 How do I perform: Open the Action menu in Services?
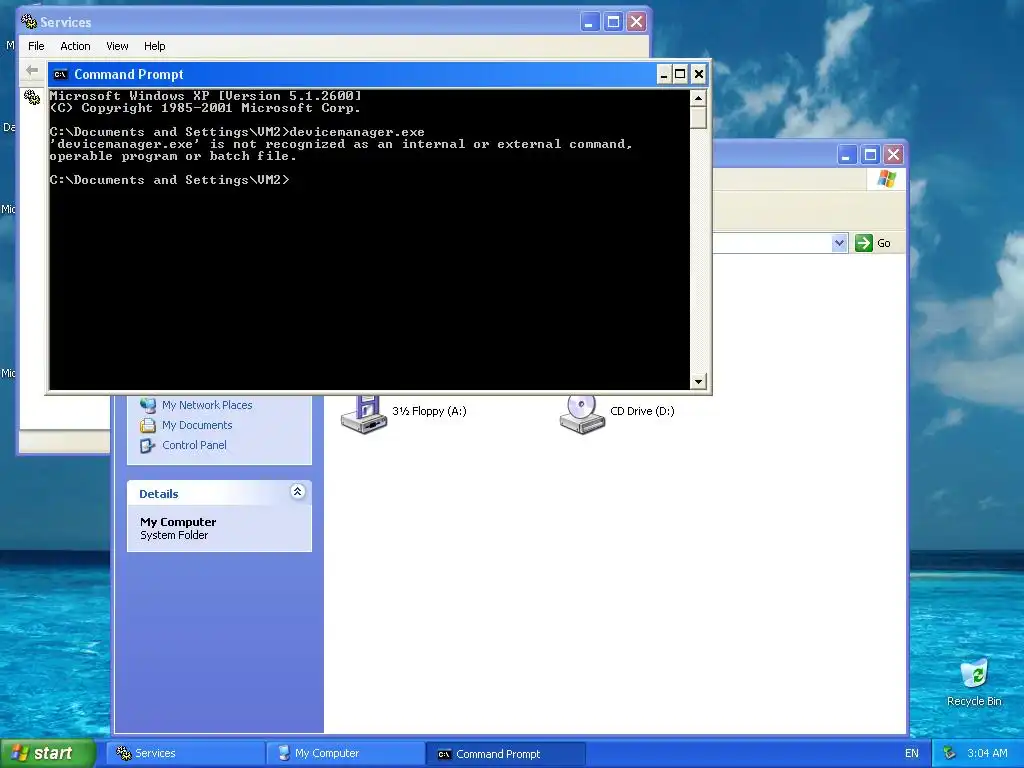75,46
